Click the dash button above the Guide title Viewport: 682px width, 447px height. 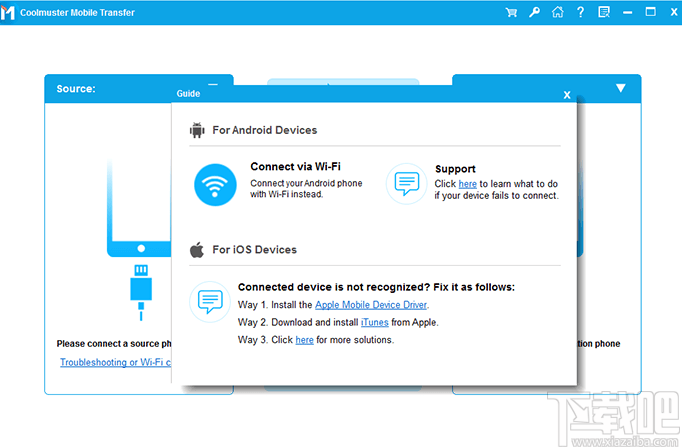click(x=213, y=84)
